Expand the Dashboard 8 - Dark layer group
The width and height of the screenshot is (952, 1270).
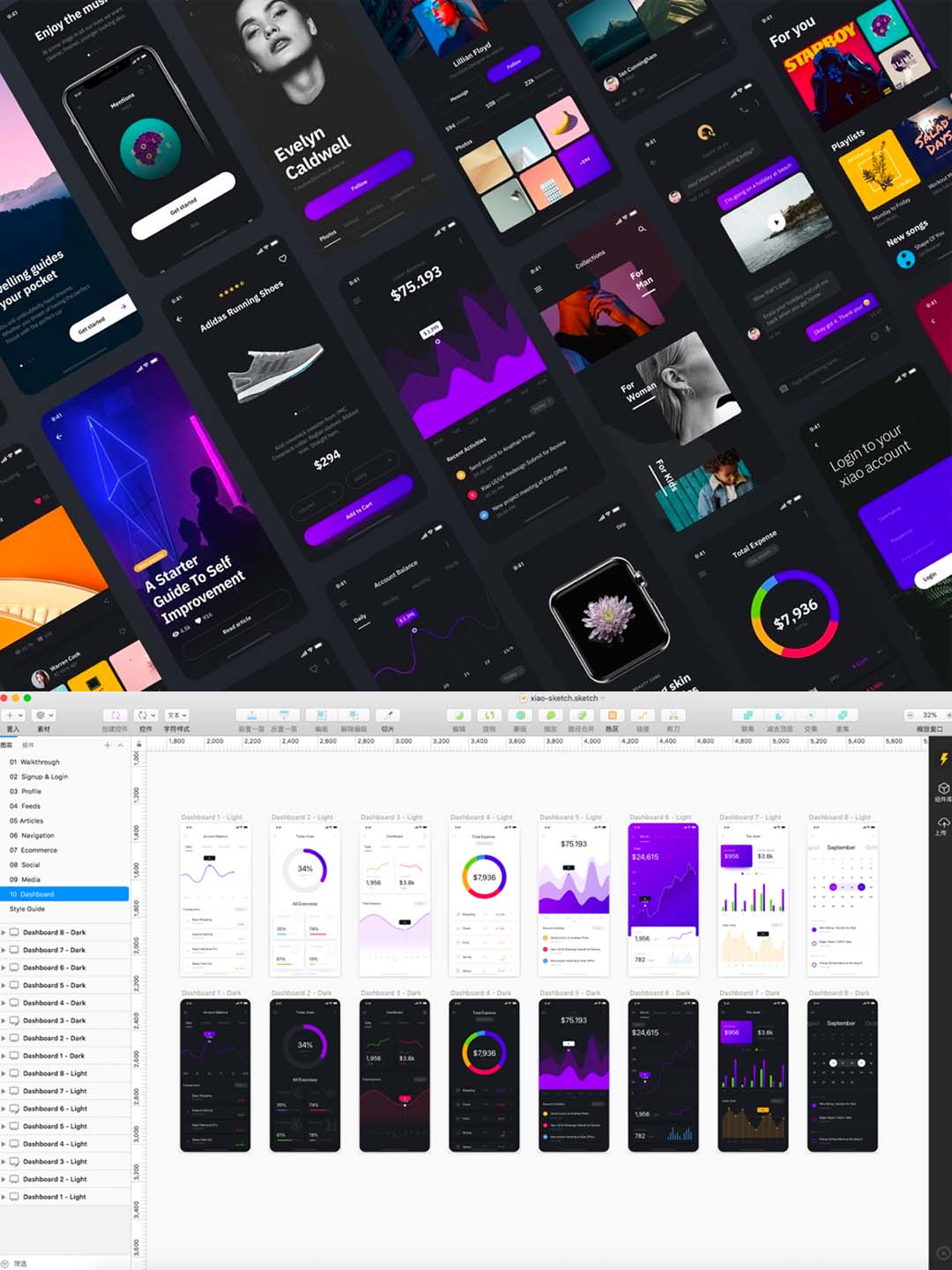(x=4, y=932)
